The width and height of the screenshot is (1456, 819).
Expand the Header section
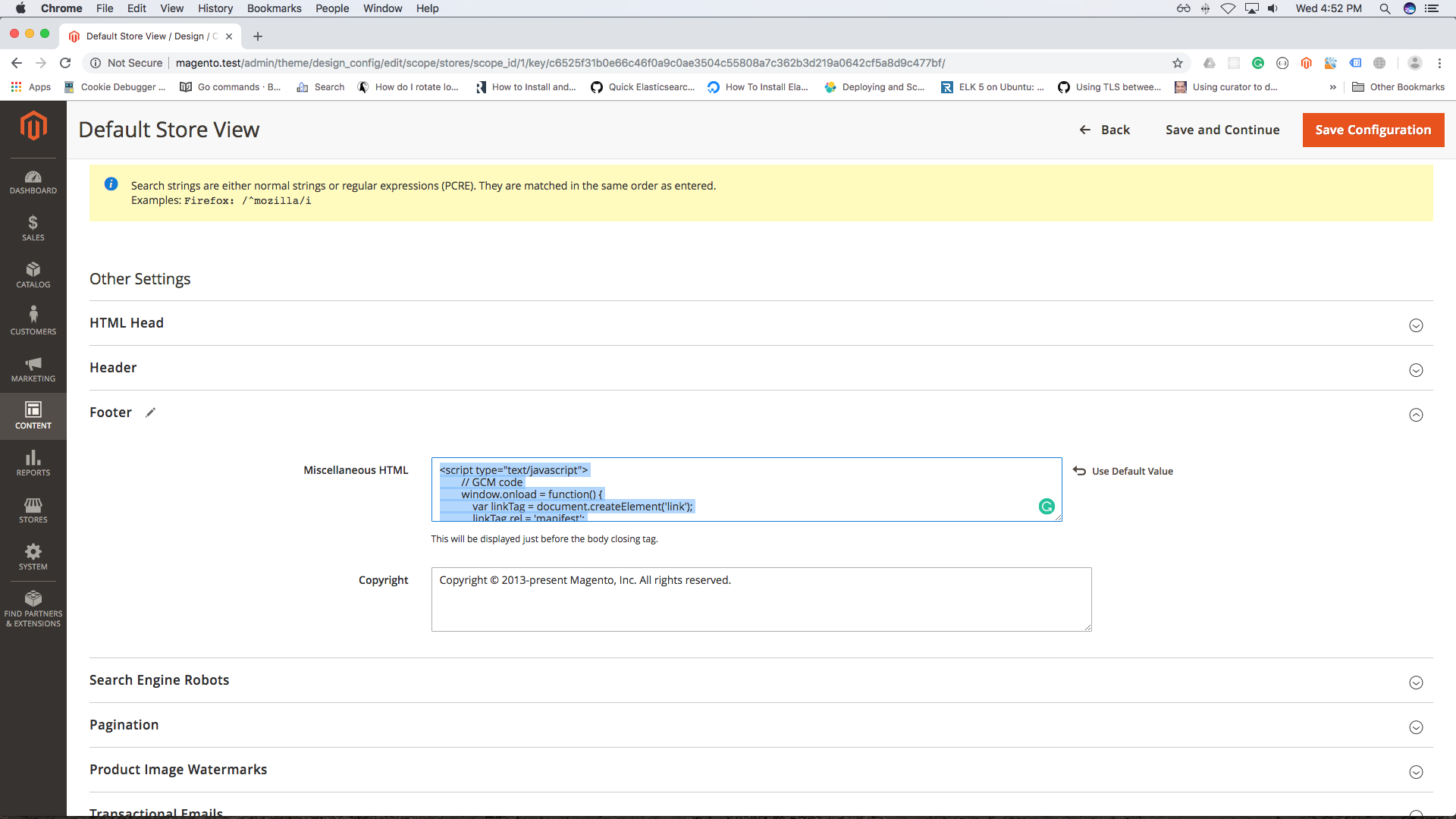(1415, 370)
